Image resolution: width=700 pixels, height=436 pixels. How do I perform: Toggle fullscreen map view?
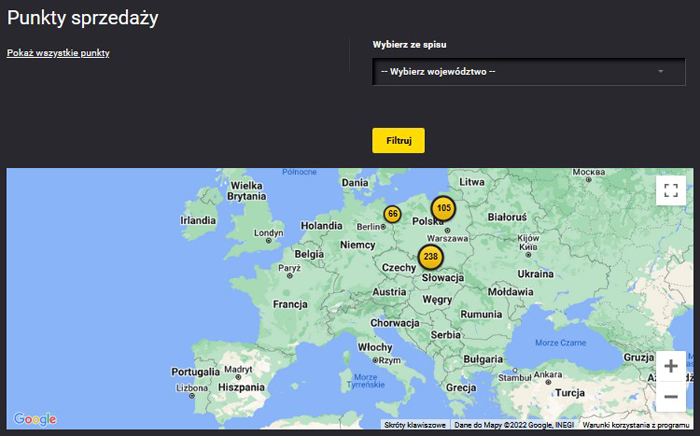click(x=670, y=190)
